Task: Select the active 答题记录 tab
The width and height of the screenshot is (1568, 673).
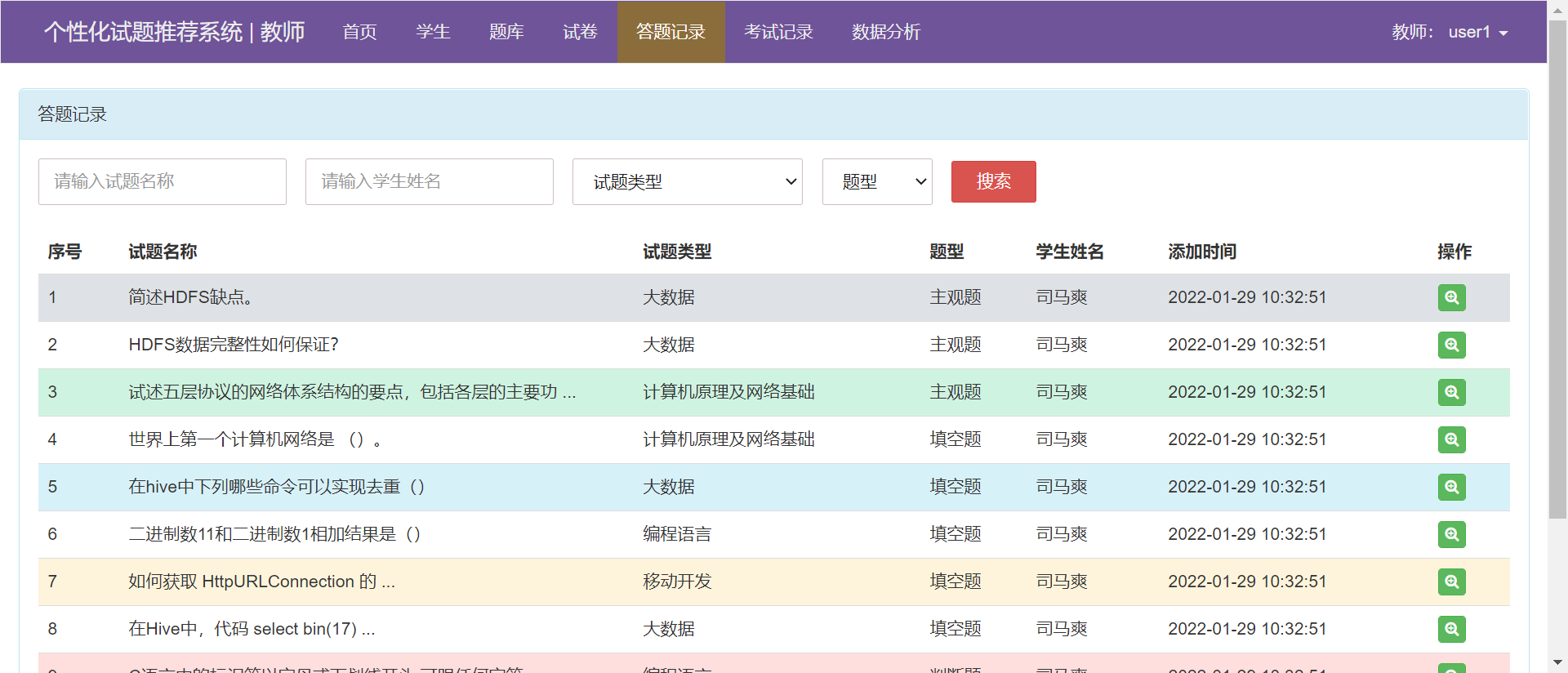Action: [x=670, y=32]
